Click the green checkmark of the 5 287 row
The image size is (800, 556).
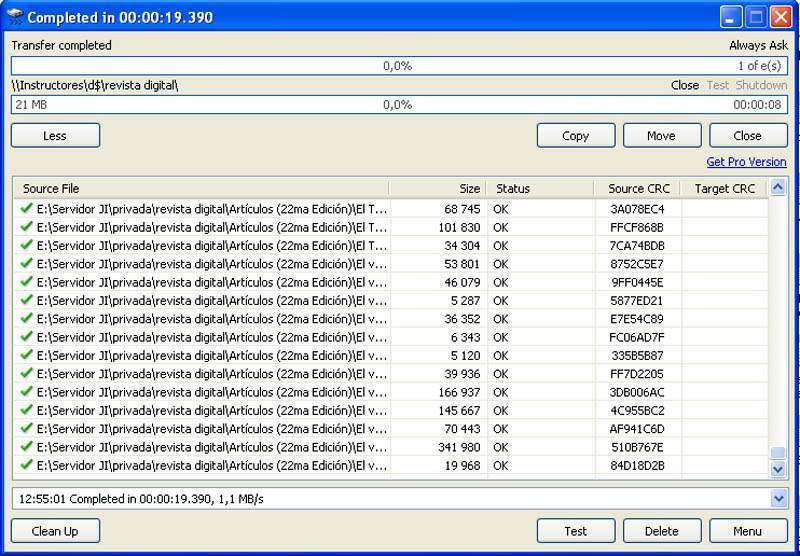pos(27,300)
